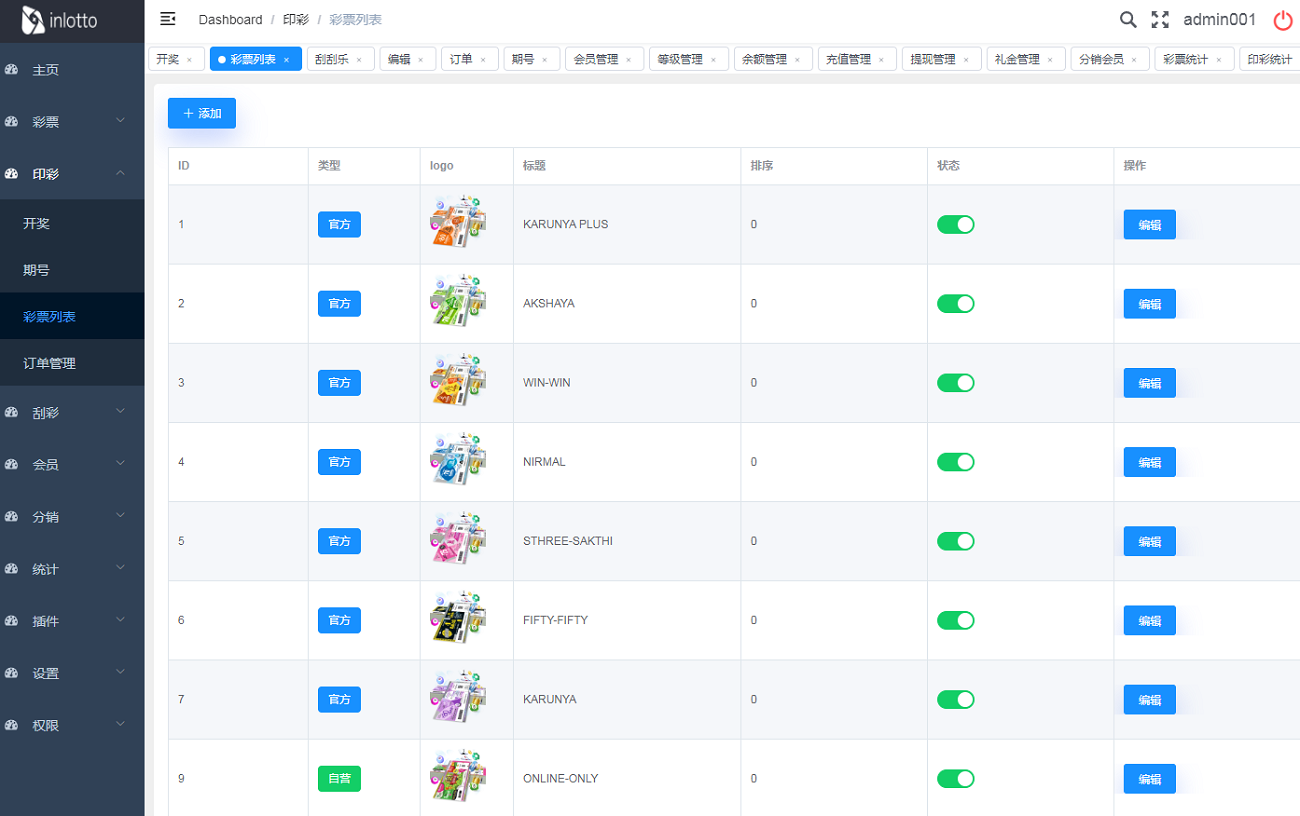Image resolution: width=1300 pixels, height=816 pixels.
Task: Collapse the sidebar using the hamburger icon
Action: [167, 18]
